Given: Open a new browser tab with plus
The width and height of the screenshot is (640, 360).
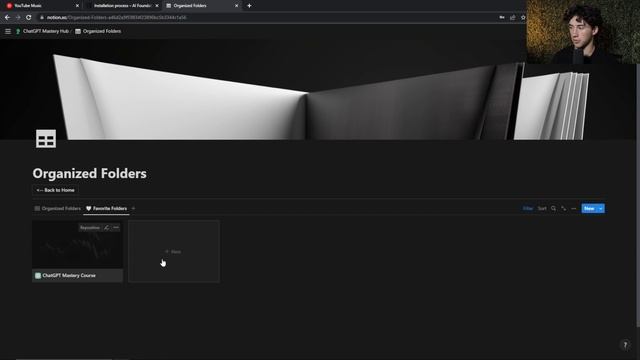Looking at the screenshot, I should click(x=249, y=6).
